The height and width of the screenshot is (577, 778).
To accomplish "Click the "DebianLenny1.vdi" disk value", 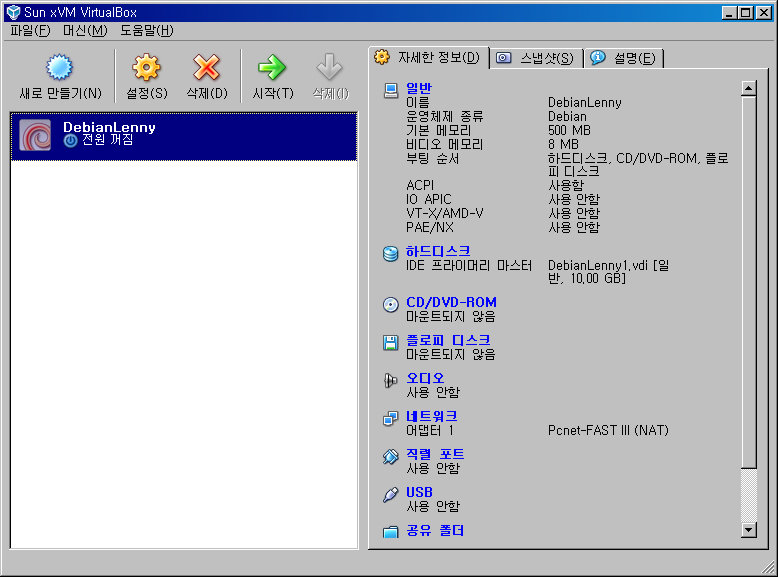I will click(598, 265).
